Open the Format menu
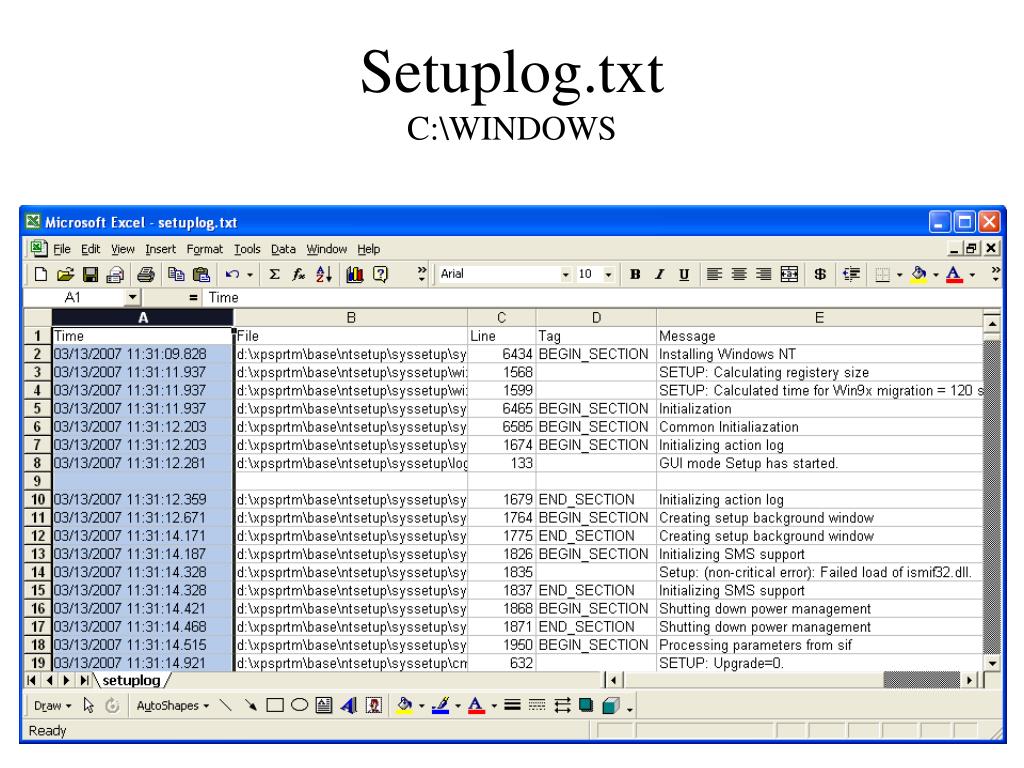The width and height of the screenshot is (1024, 768). (204, 249)
